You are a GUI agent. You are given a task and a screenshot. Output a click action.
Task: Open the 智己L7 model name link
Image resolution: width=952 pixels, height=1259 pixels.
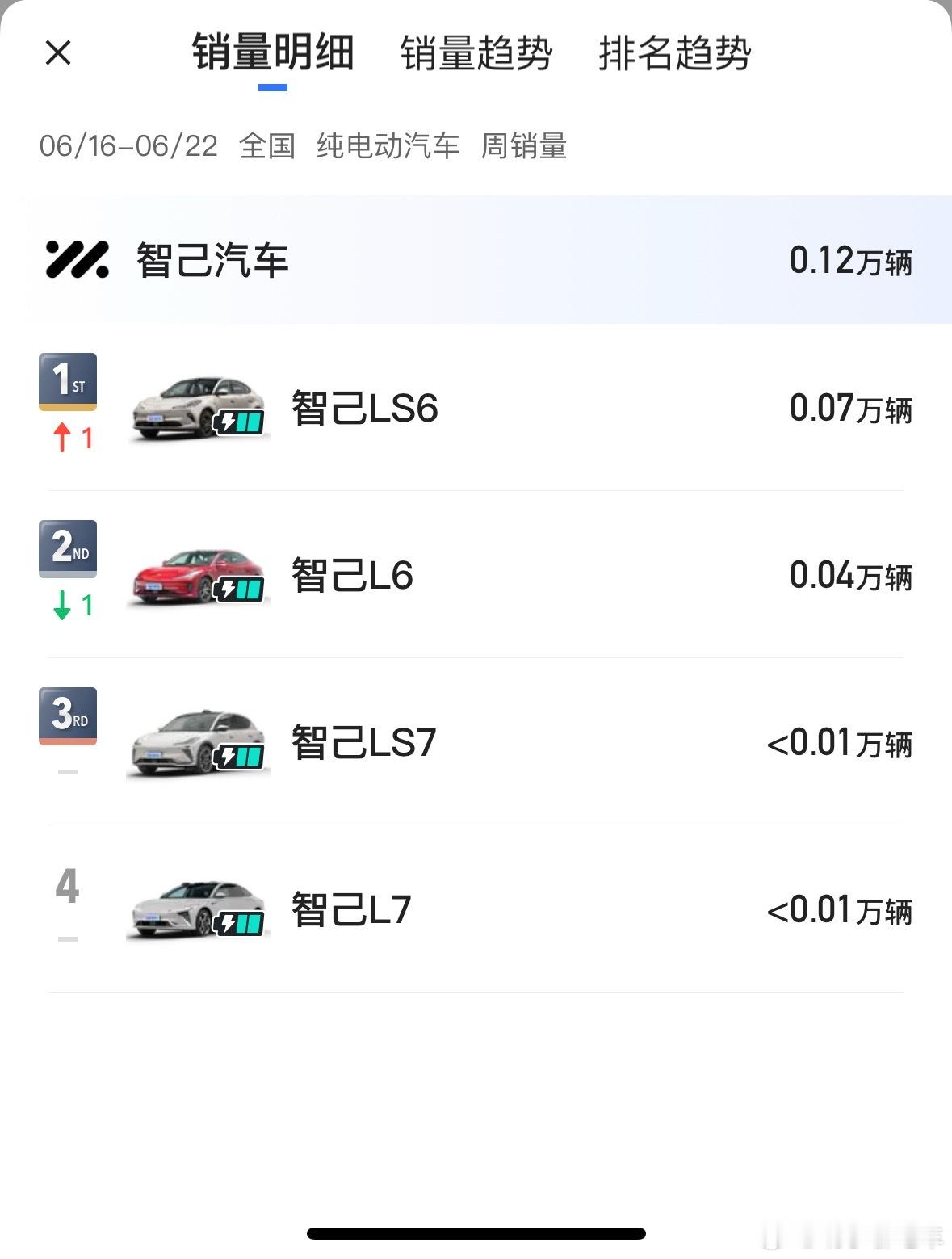351,910
